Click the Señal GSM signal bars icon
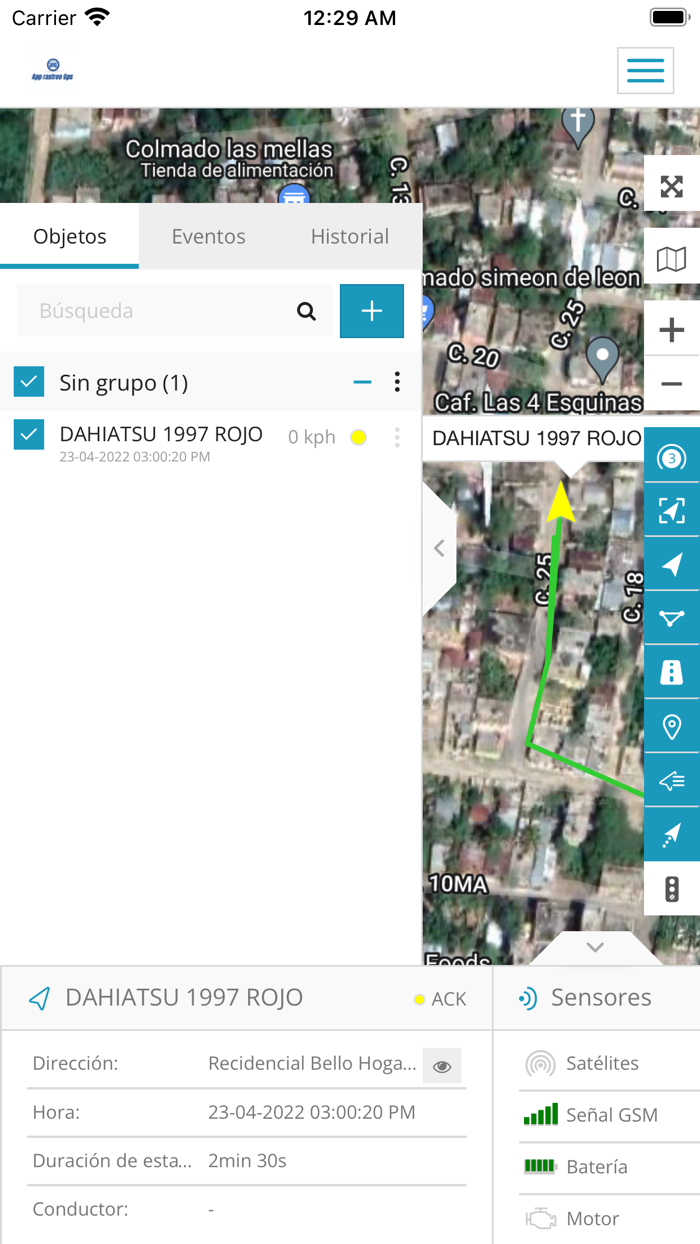700x1244 pixels. 541,1114
